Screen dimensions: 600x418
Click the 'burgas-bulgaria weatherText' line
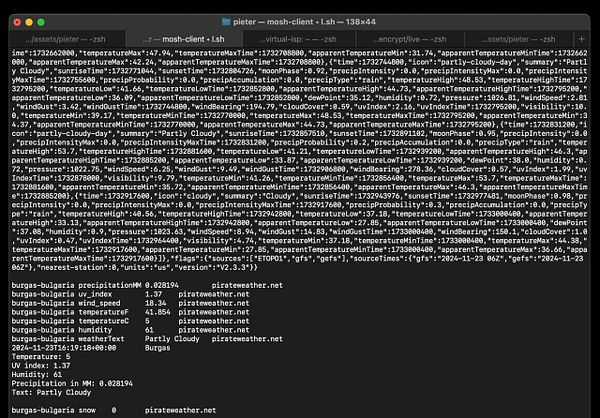pyautogui.click(x=147, y=339)
